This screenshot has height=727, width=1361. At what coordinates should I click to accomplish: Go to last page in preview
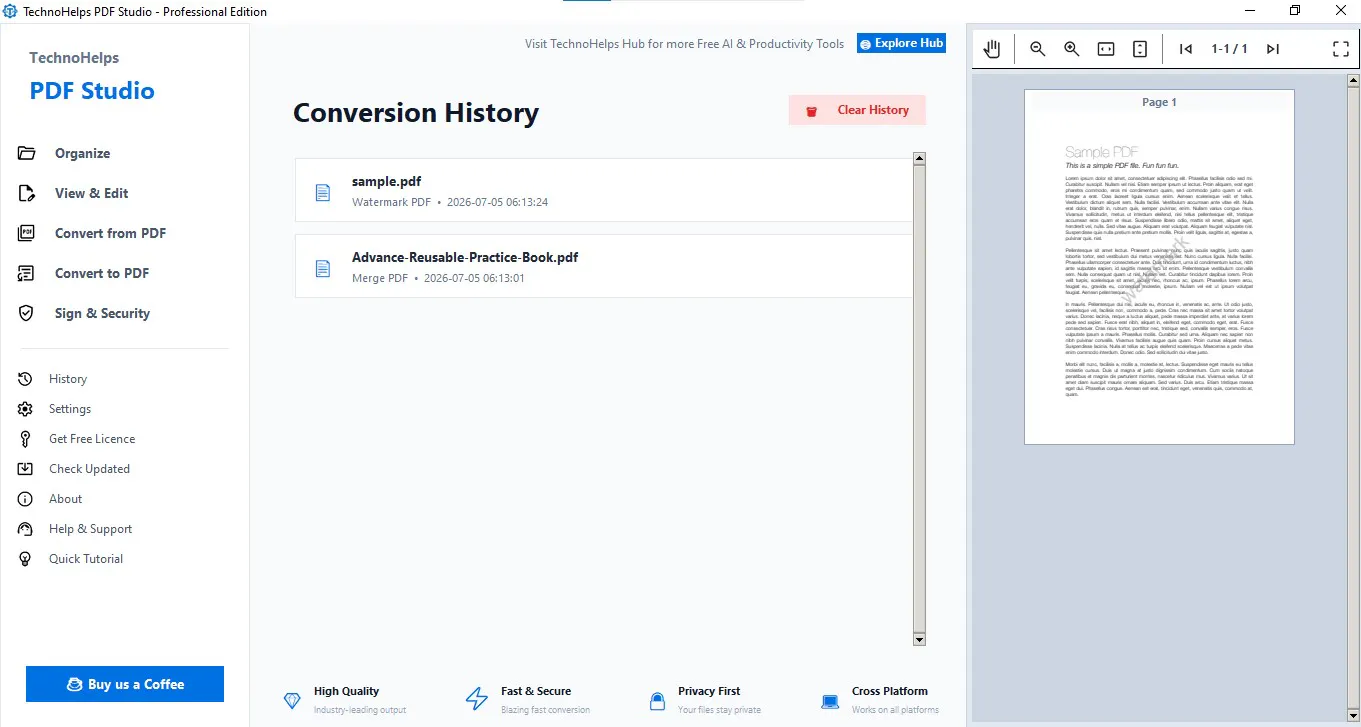1273,49
